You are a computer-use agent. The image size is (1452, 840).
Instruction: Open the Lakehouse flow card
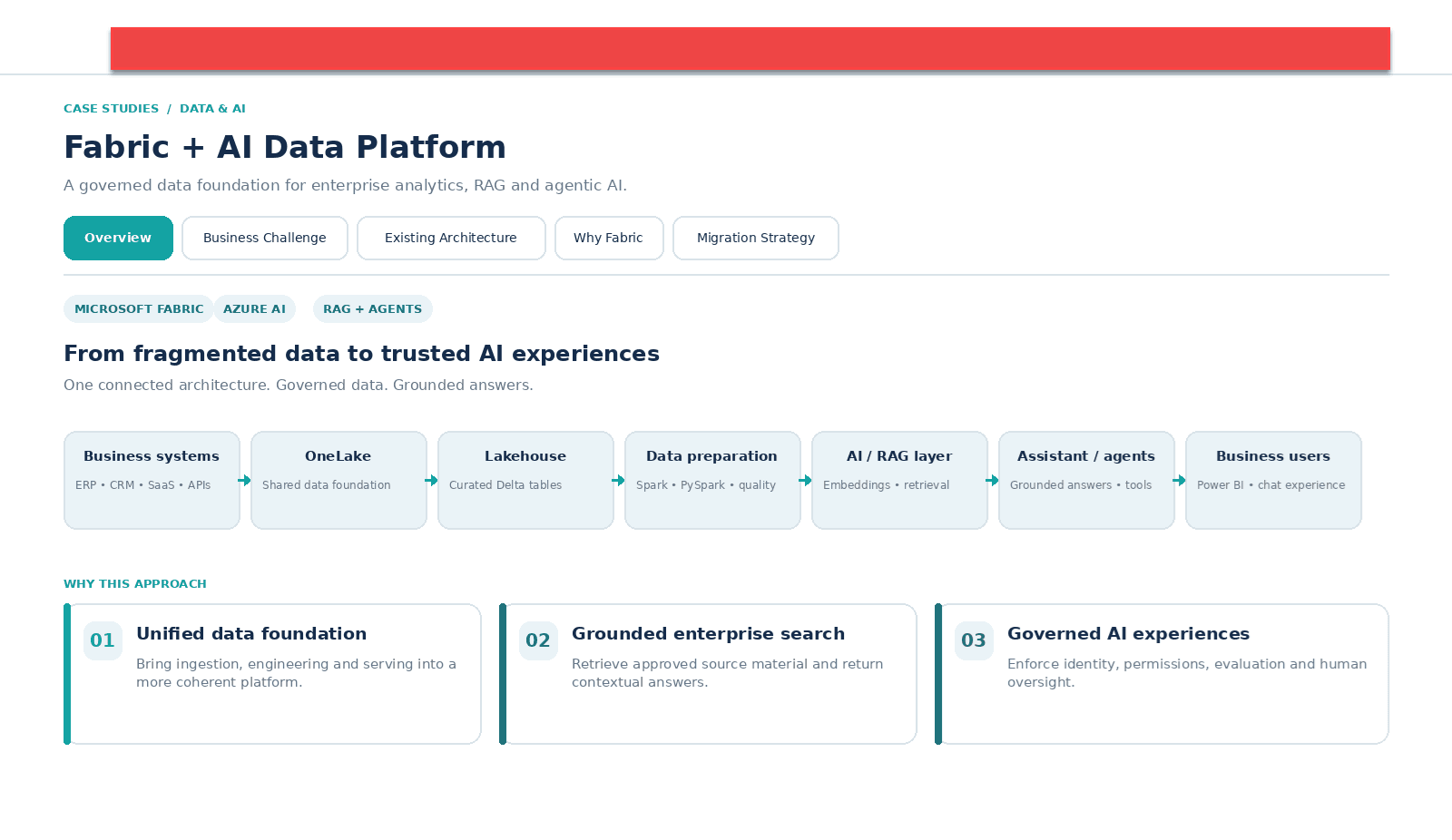tap(525, 480)
